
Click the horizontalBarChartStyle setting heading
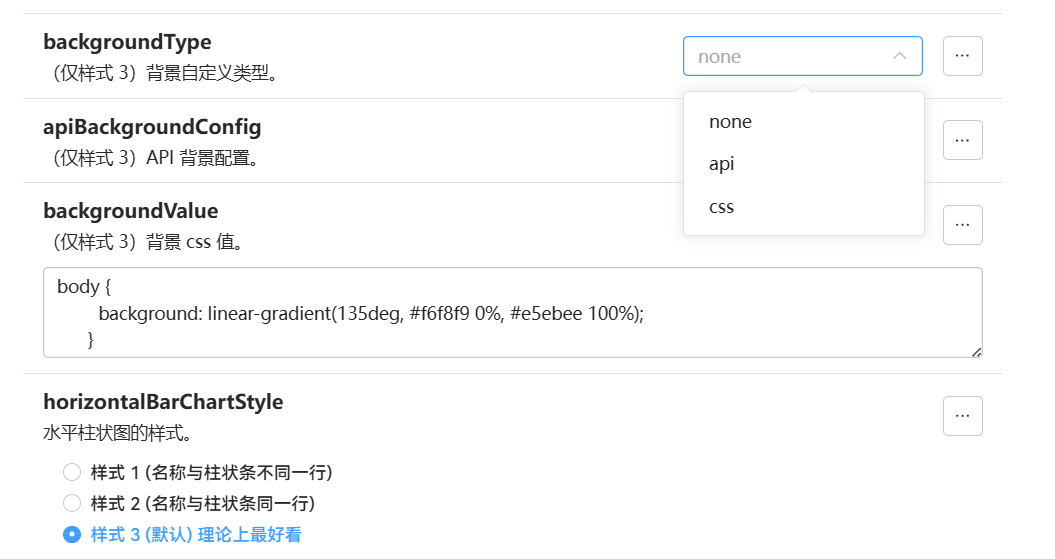pos(163,402)
